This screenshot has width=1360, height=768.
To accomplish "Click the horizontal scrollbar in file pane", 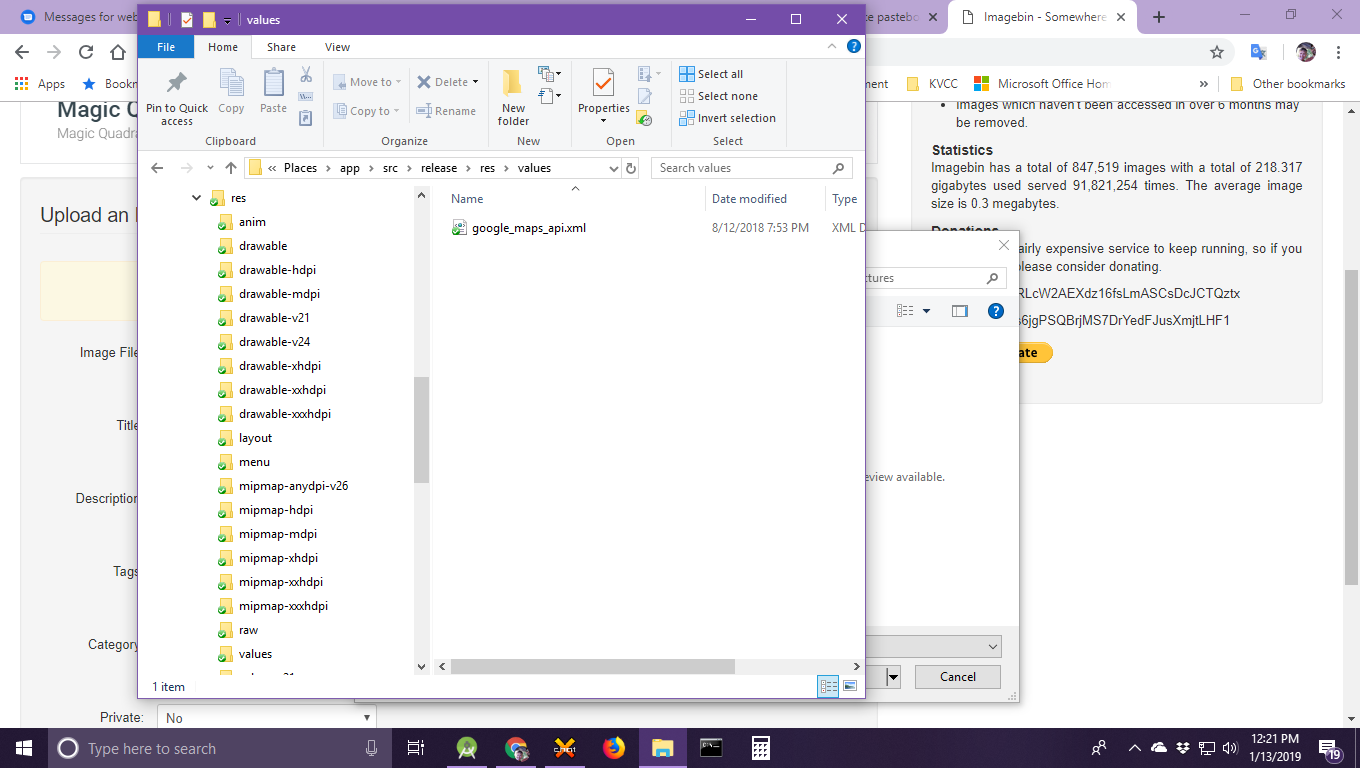I will pyautogui.click(x=593, y=666).
